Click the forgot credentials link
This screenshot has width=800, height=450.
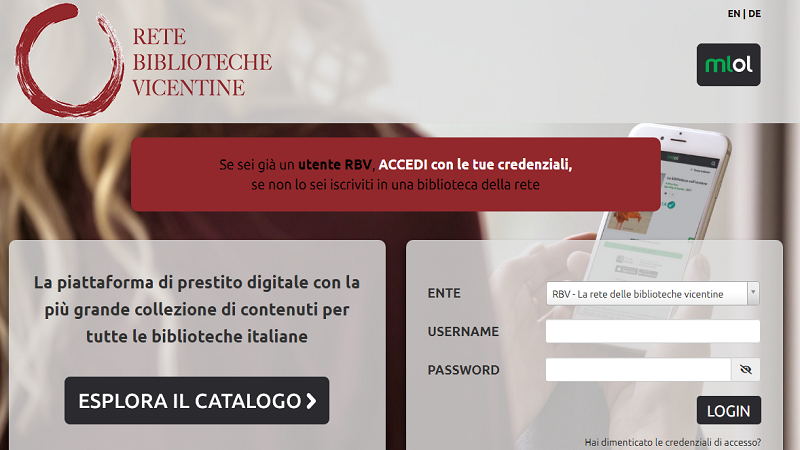672,442
